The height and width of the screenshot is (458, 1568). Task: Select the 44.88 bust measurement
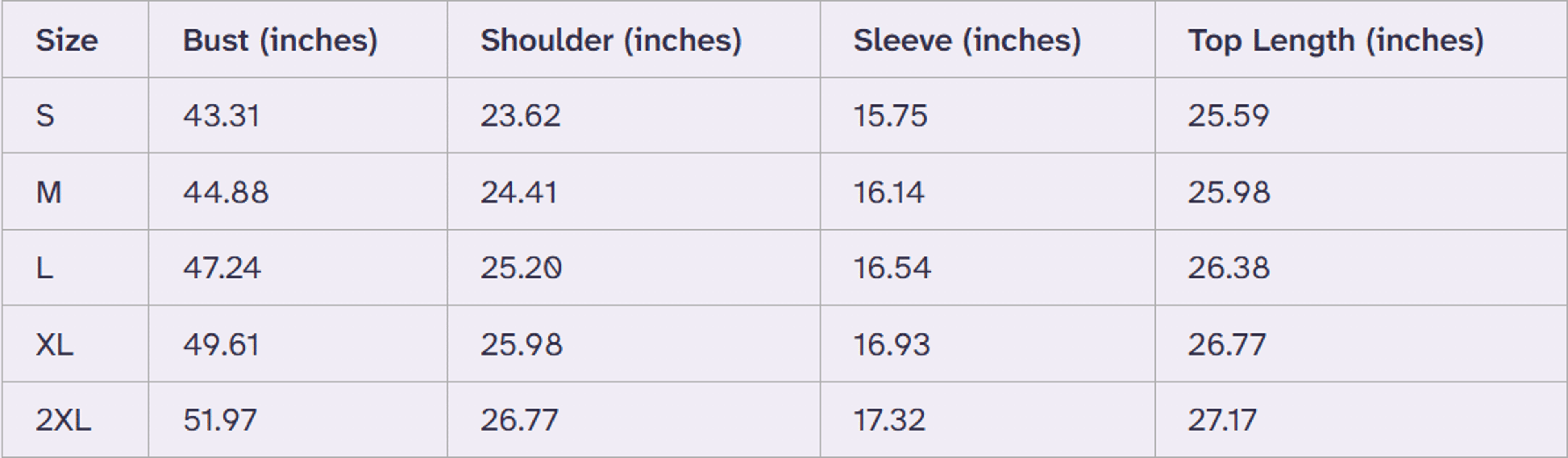(225, 192)
